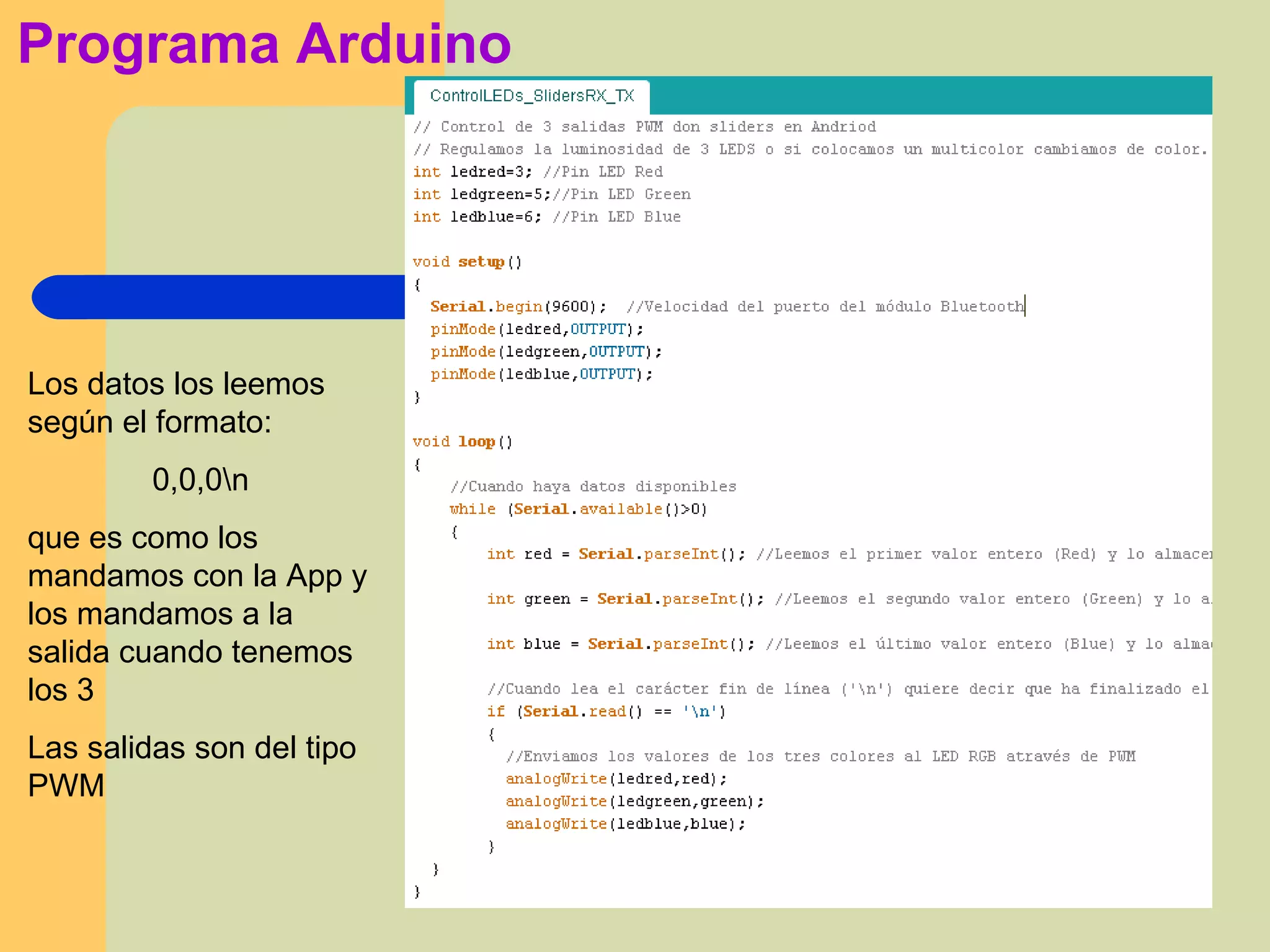Select the ControlLEDs_SlidersRX_TX sketch tab
The height and width of the screenshot is (952, 1270).
532,96
